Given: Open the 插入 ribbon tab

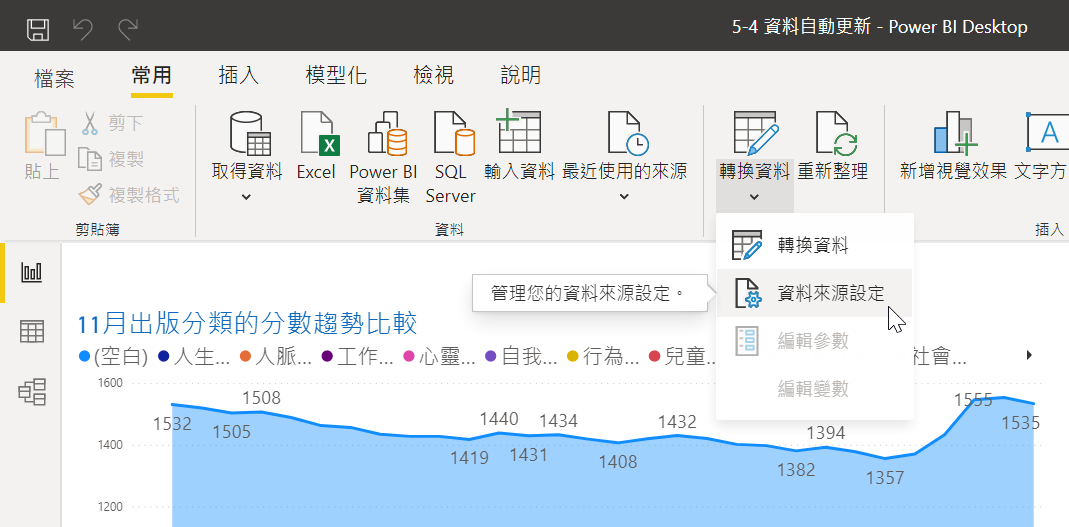Looking at the screenshot, I should [x=239, y=75].
